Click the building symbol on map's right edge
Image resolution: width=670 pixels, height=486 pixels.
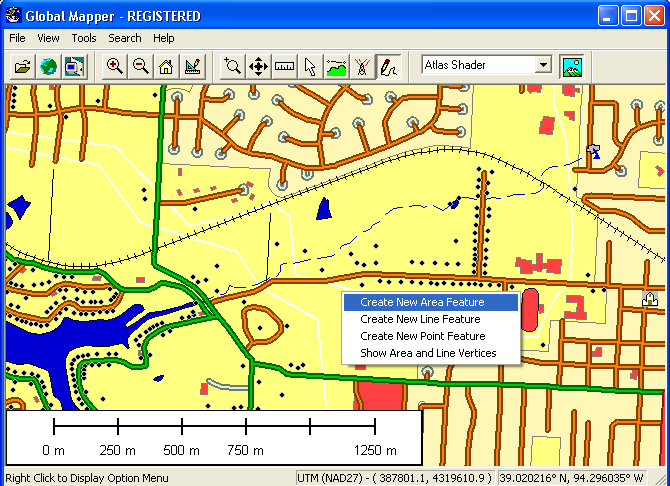pos(650,298)
